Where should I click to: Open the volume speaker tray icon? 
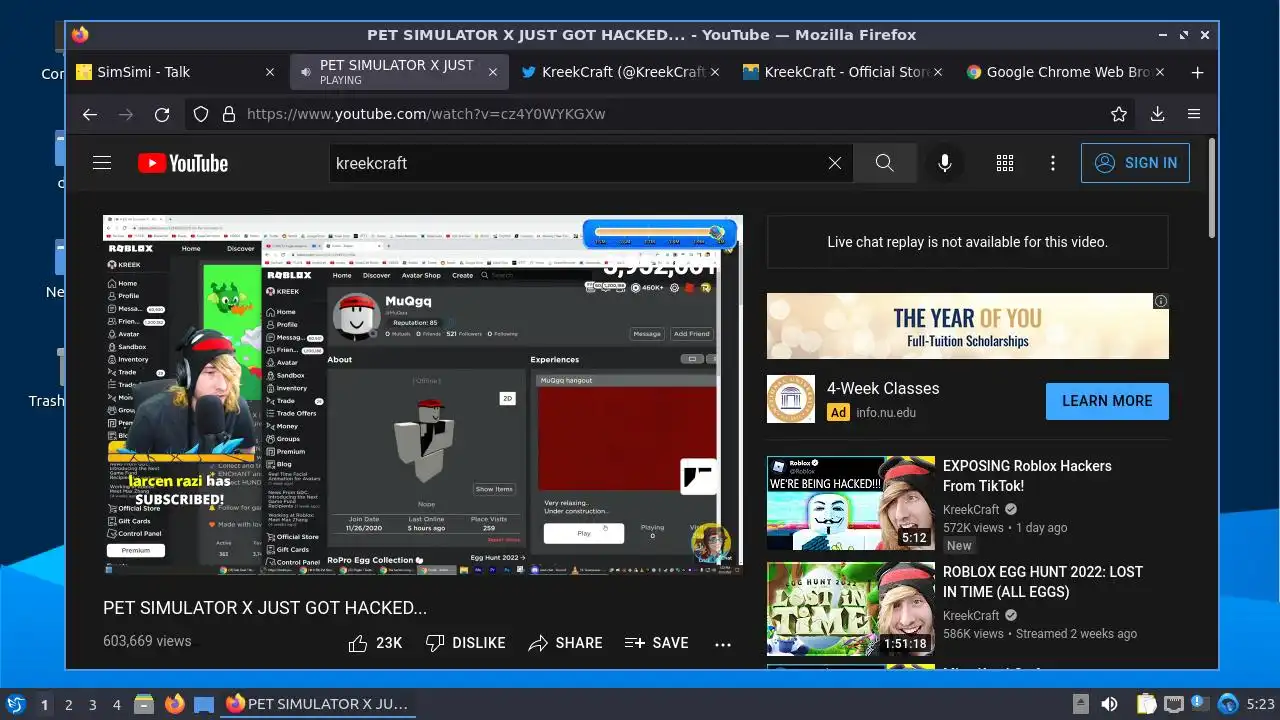tap(1109, 704)
